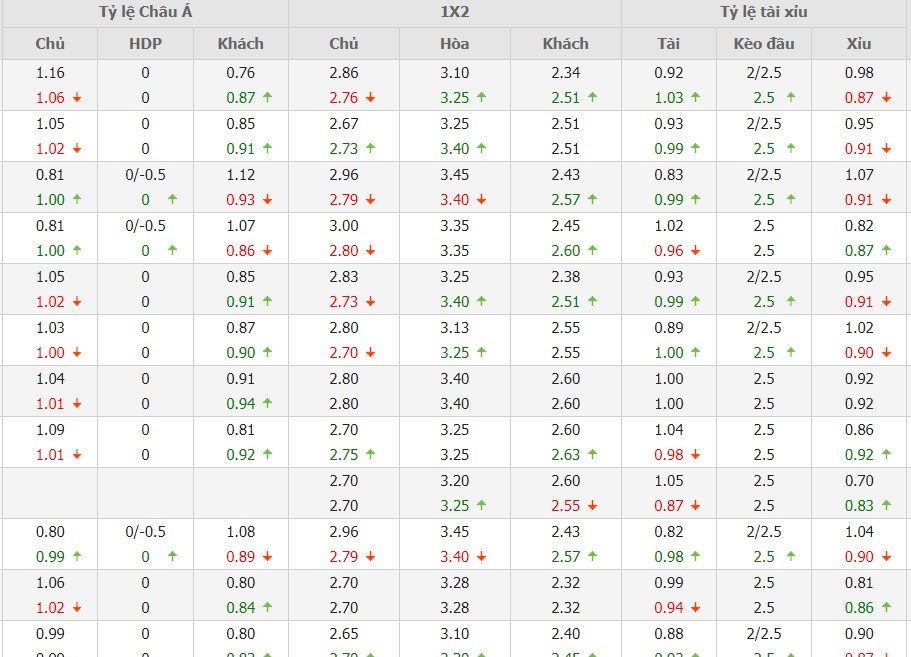Image resolution: width=911 pixels, height=657 pixels.
Task: Click the Hòa column header
Action: point(454,44)
